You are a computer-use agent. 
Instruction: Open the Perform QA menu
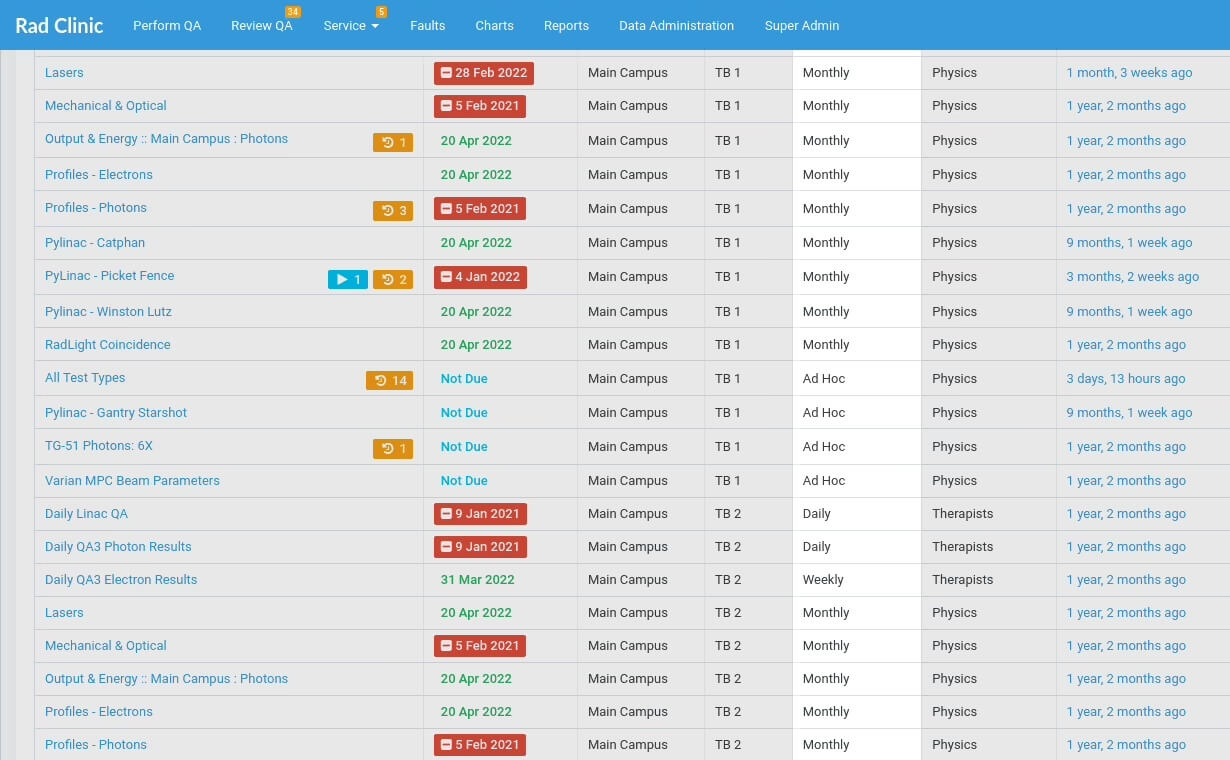pos(167,26)
